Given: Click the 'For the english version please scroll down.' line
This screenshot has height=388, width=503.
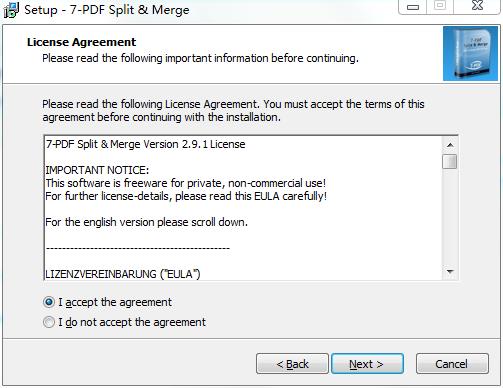Looking at the screenshot, I should coord(147,222).
